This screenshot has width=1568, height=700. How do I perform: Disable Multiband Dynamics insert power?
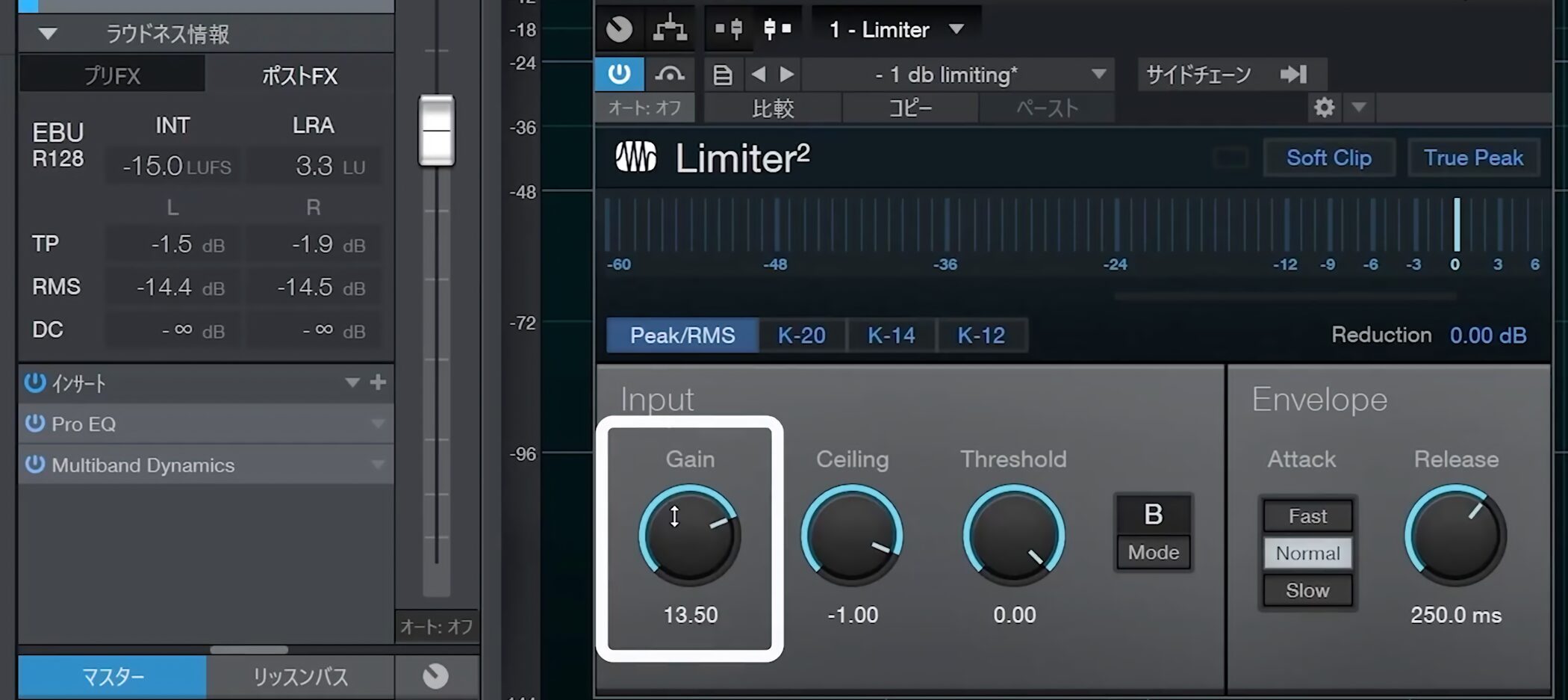(34, 465)
